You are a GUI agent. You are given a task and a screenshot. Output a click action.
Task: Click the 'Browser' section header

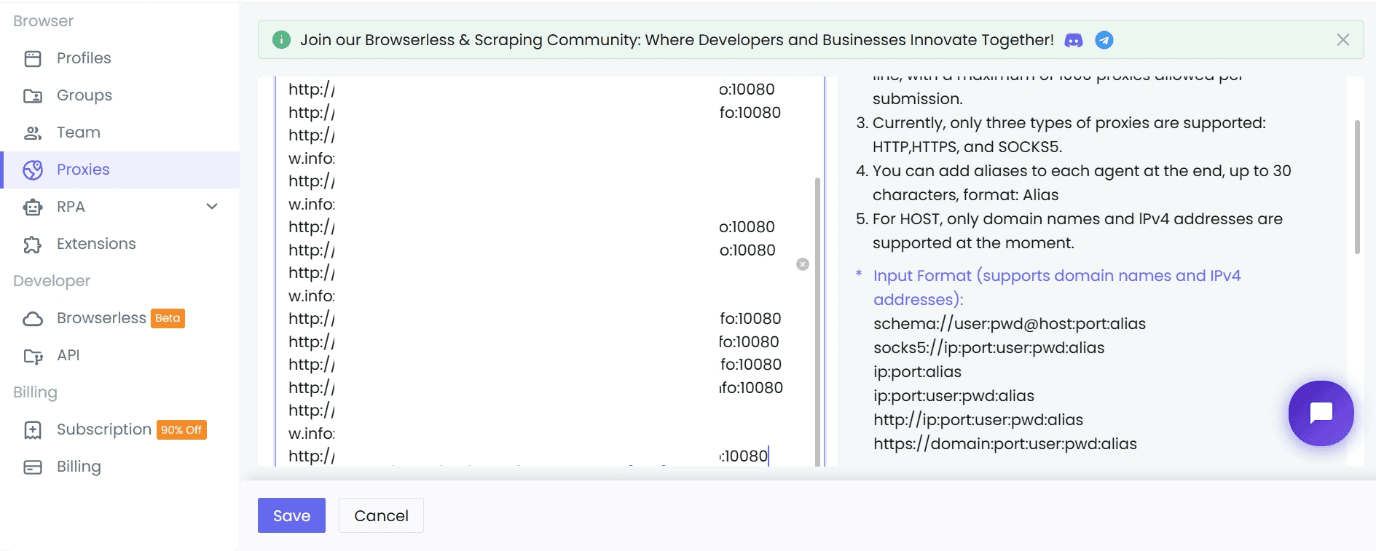coord(43,21)
